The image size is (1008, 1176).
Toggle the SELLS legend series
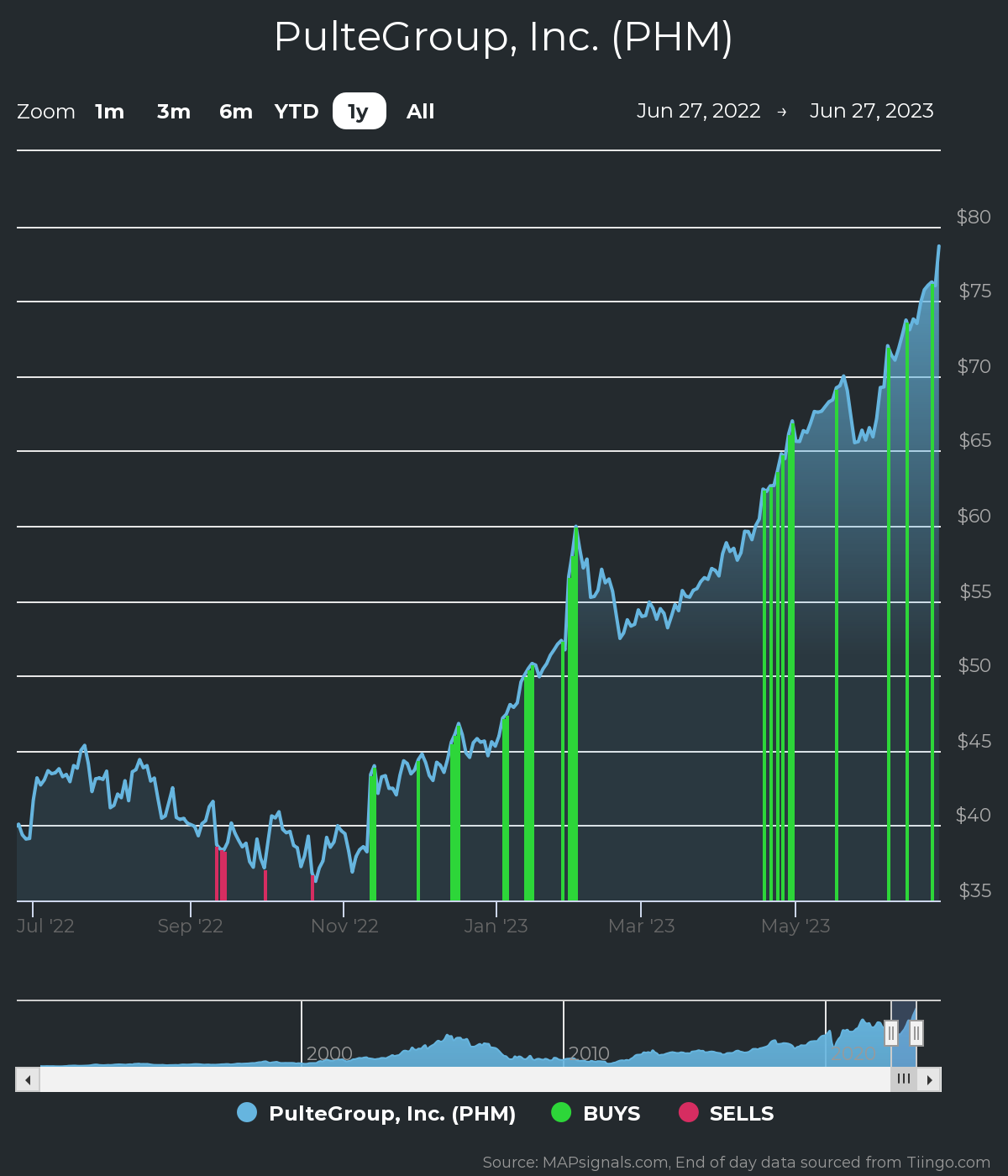[x=727, y=1113]
